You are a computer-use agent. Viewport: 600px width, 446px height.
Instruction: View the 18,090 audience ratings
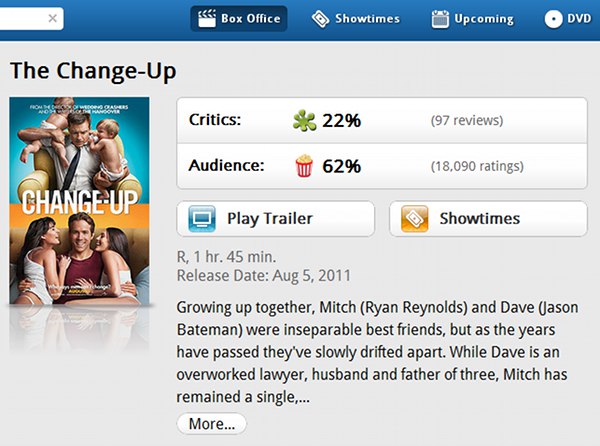pos(475,166)
